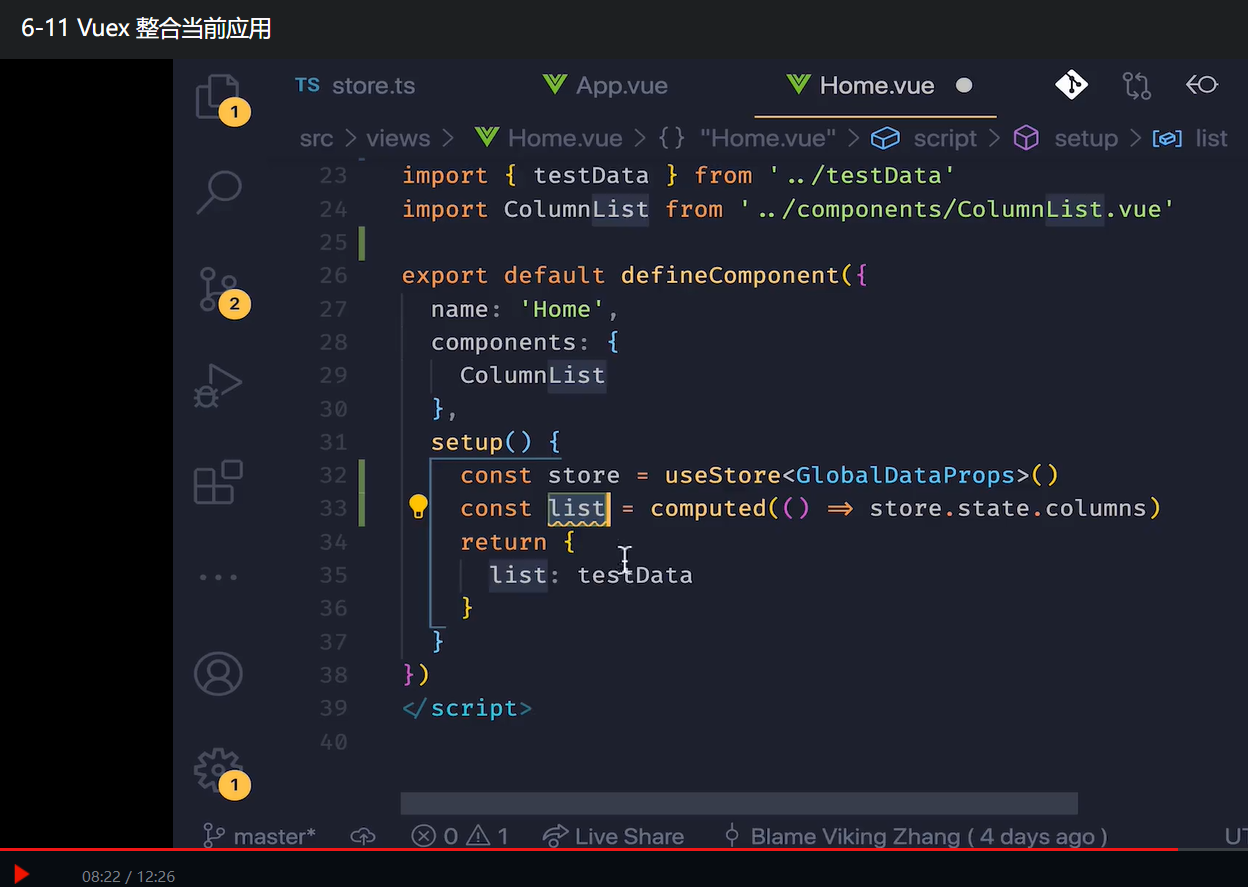Click views in the breadcrumb
The height and width of the screenshot is (887, 1248).
coord(398,138)
